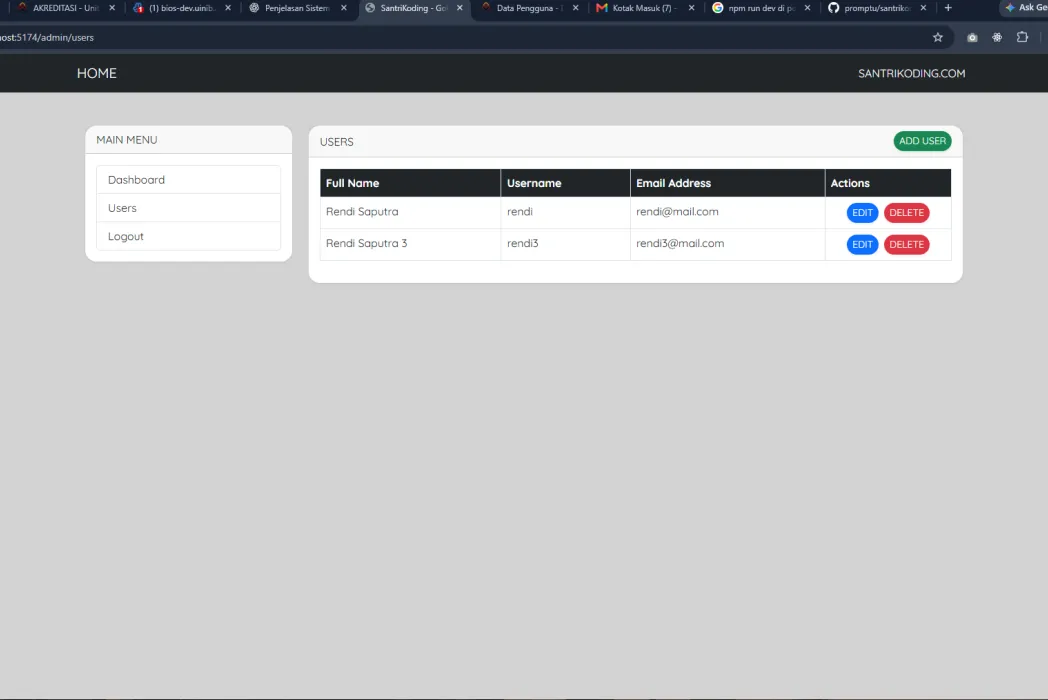The height and width of the screenshot is (700, 1048).
Task: Open the SANTRIKODING.COM link
Action: pos(912,74)
